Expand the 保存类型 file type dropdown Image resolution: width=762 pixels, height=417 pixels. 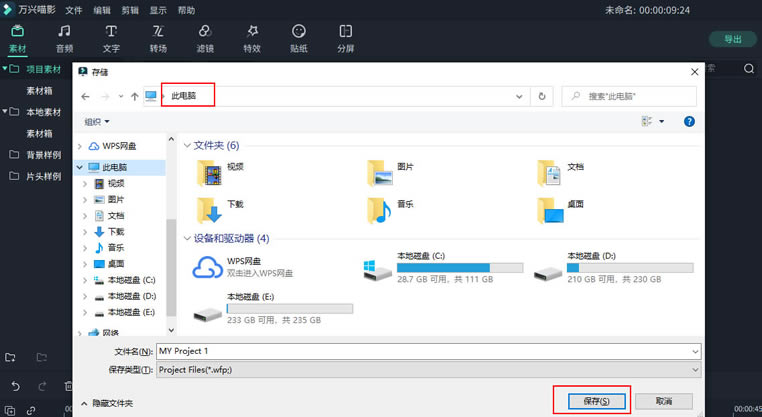(430, 370)
